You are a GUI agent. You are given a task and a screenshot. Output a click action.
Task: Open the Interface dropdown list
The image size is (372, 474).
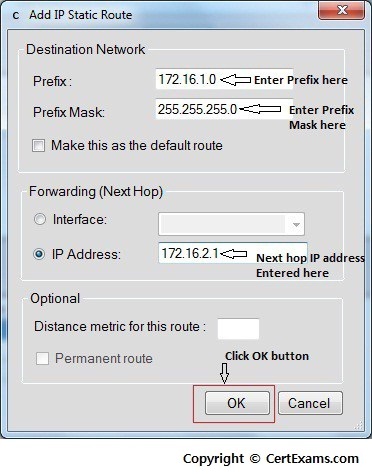pyautogui.click(x=231, y=224)
